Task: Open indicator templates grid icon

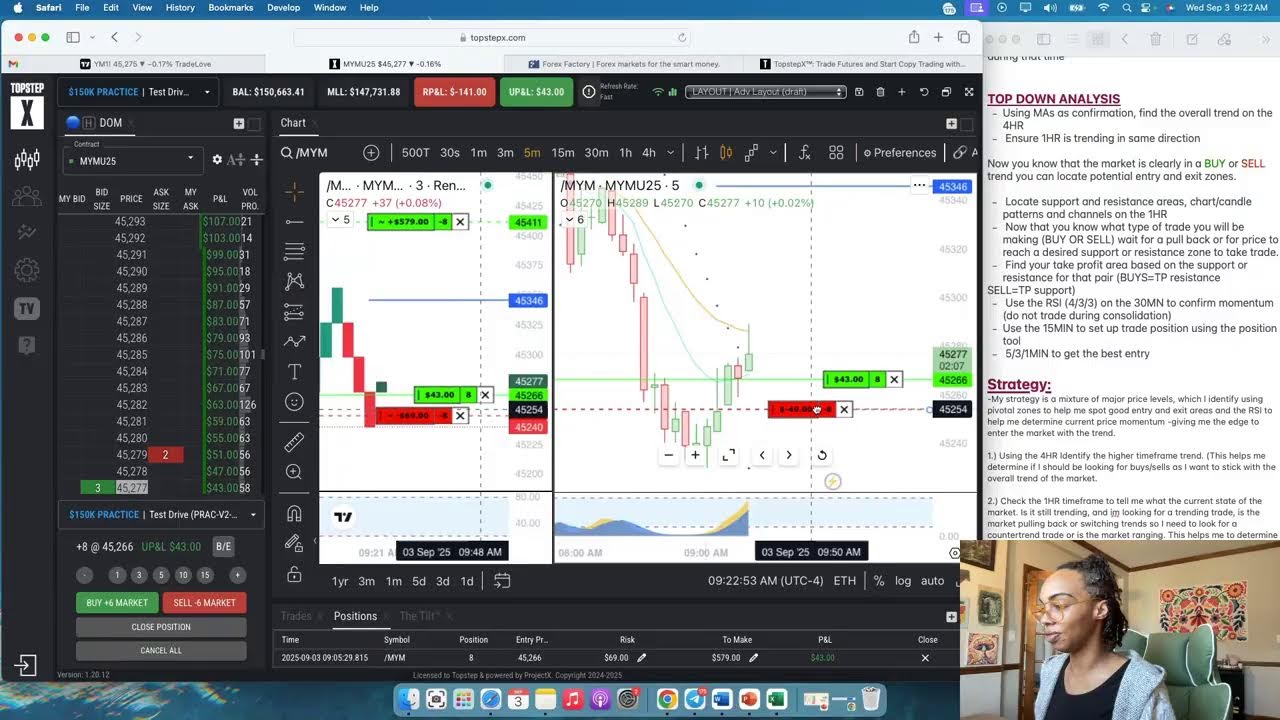Action: tap(836, 153)
